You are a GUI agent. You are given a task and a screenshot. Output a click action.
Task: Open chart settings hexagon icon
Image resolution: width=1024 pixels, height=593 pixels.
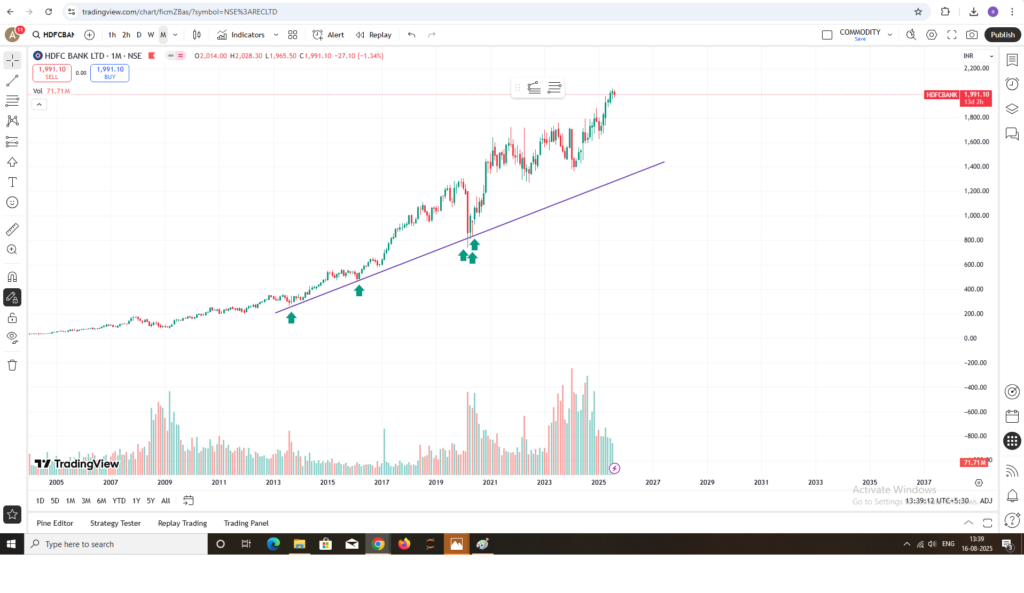click(931, 35)
